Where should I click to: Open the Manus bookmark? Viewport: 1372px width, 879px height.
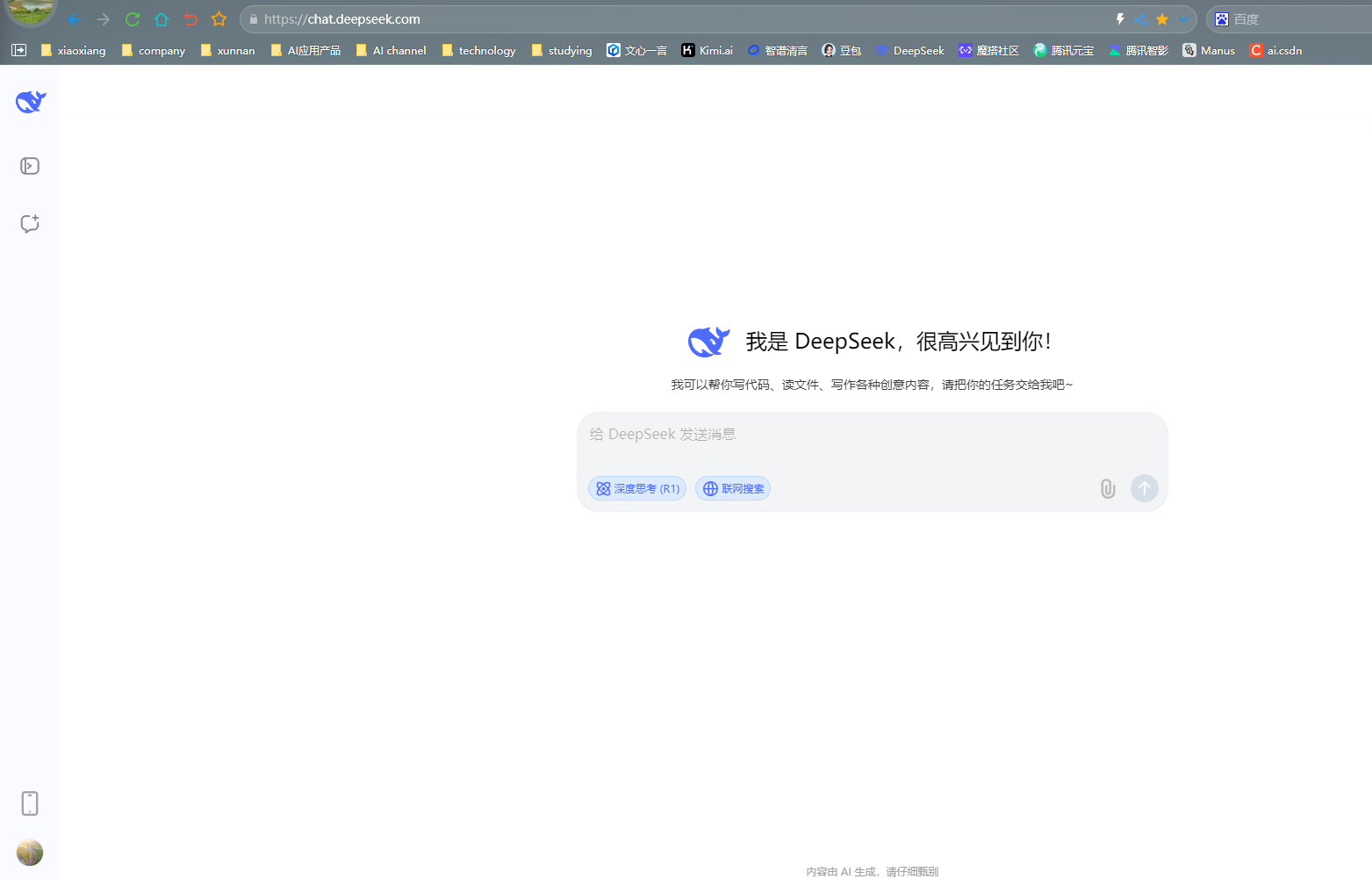pos(1209,51)
